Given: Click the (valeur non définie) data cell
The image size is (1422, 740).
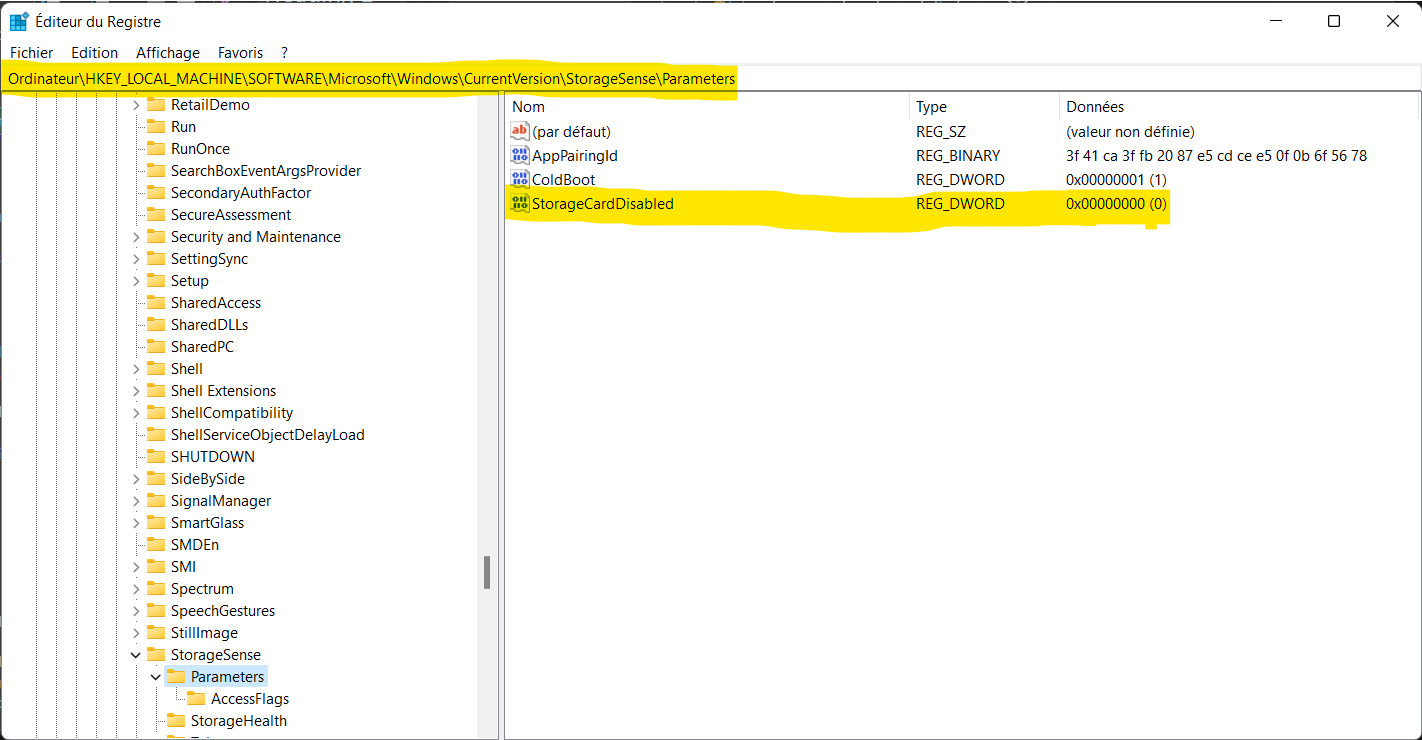Looking at the screenshot, I should click(1130, 132).
